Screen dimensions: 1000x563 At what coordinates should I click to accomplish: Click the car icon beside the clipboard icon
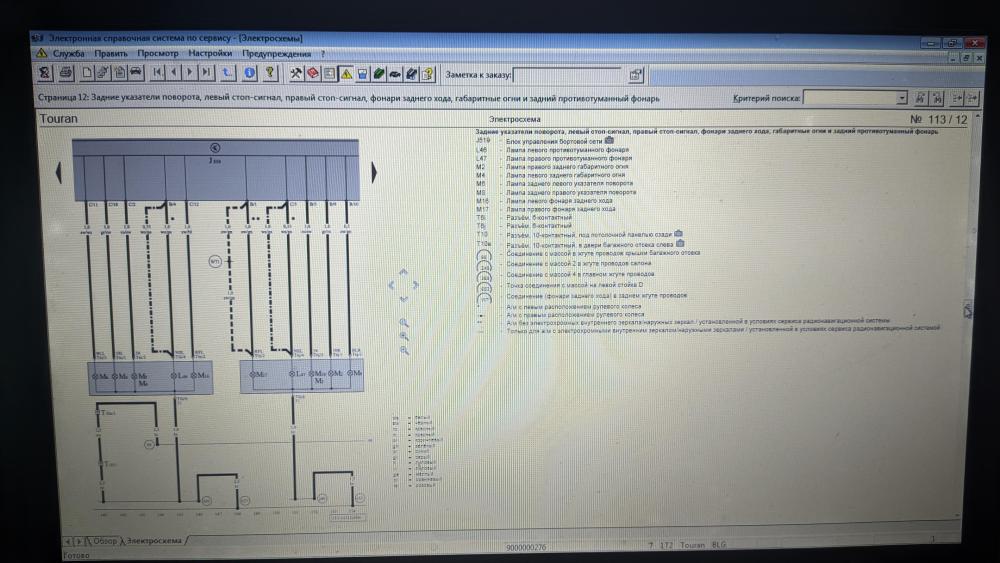[136, 73]
